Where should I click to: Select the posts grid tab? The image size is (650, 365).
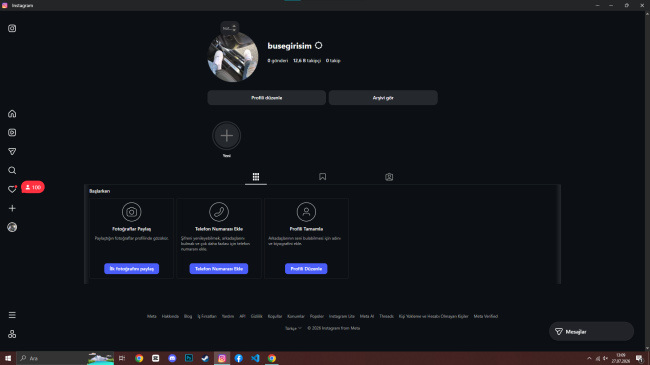point(256,177)
